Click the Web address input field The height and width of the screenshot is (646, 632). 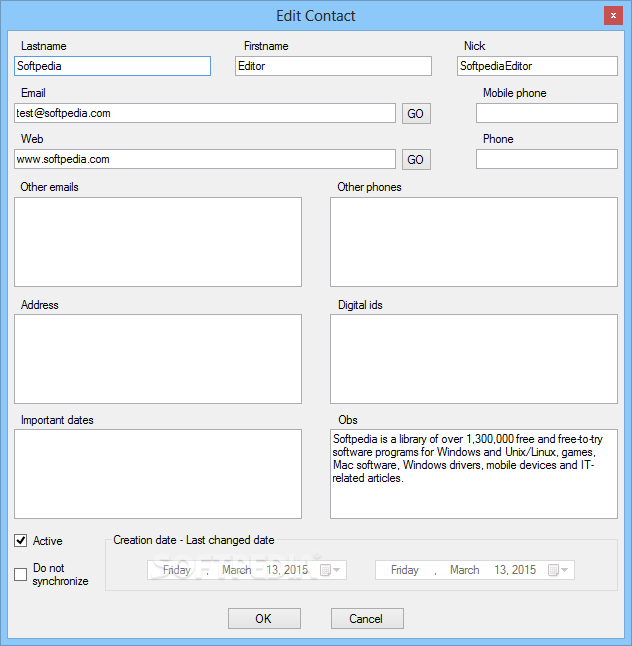pyautogui.click(x=205, y=159)
